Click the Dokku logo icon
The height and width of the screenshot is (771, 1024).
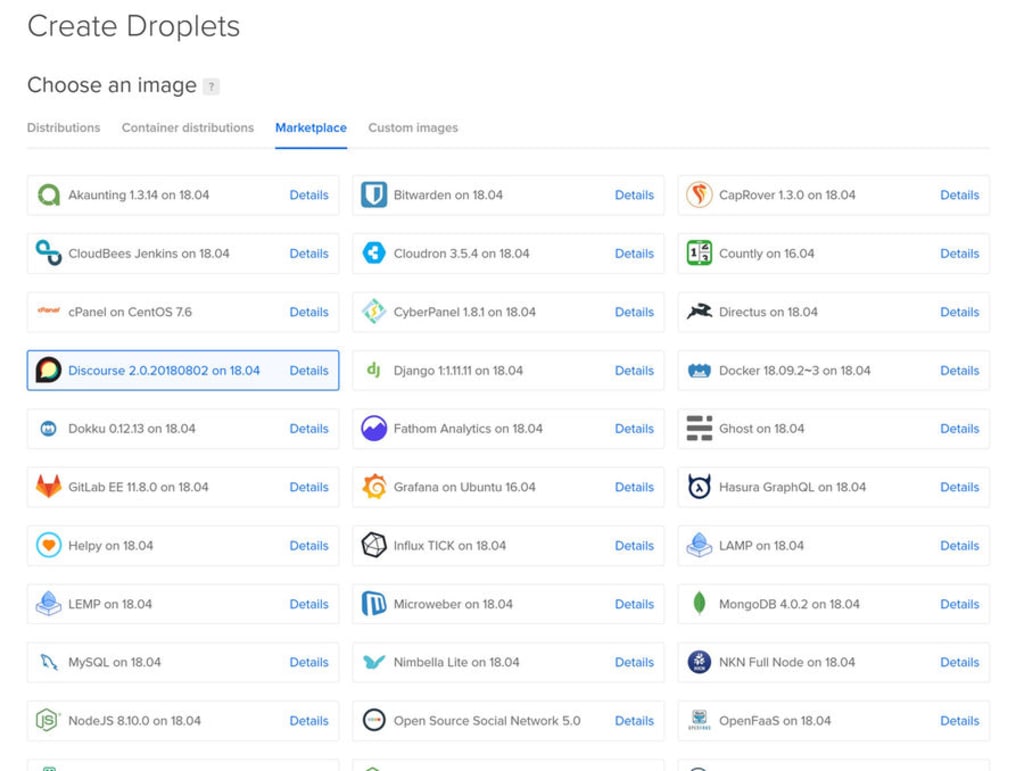[x=48, y=429]
